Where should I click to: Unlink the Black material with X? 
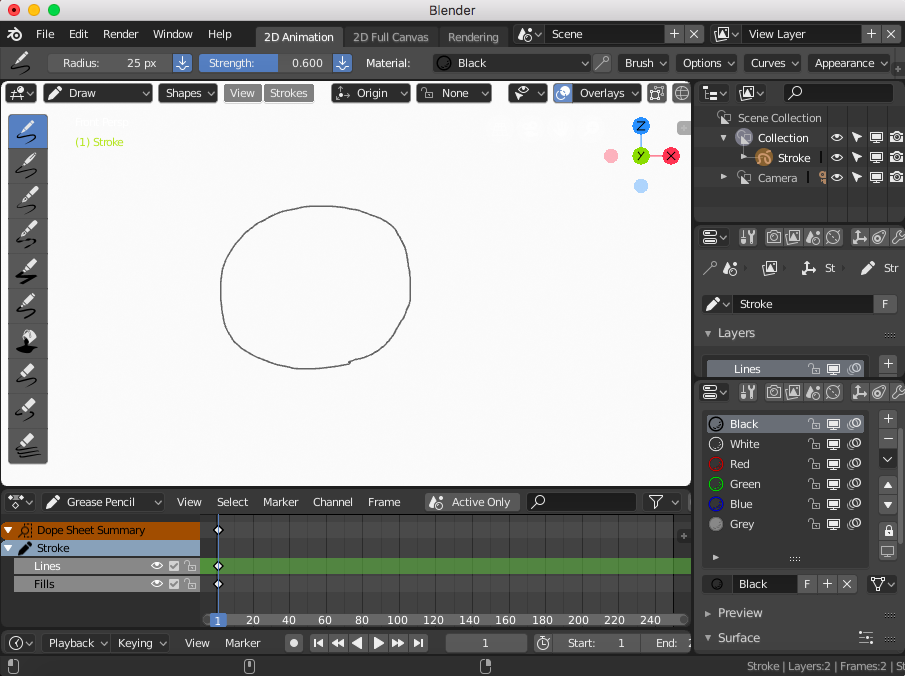click(847, 584)
